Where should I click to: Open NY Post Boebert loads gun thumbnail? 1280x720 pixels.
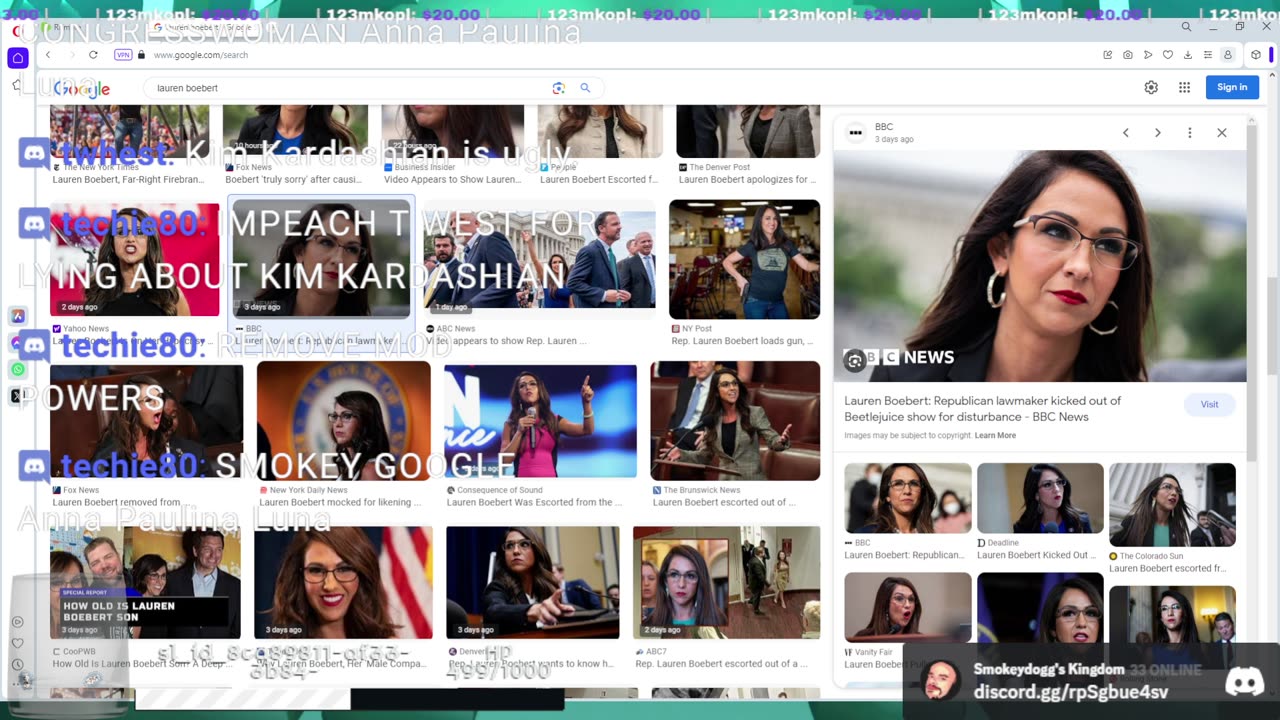pos(744,259)
